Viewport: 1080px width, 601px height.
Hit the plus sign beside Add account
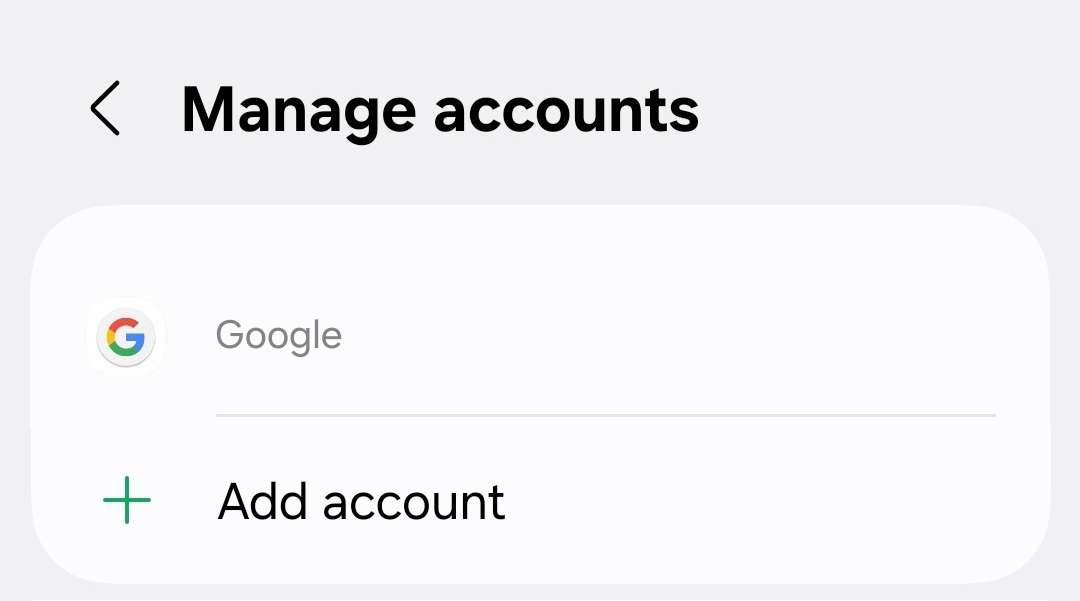click(x=127, y=501)
